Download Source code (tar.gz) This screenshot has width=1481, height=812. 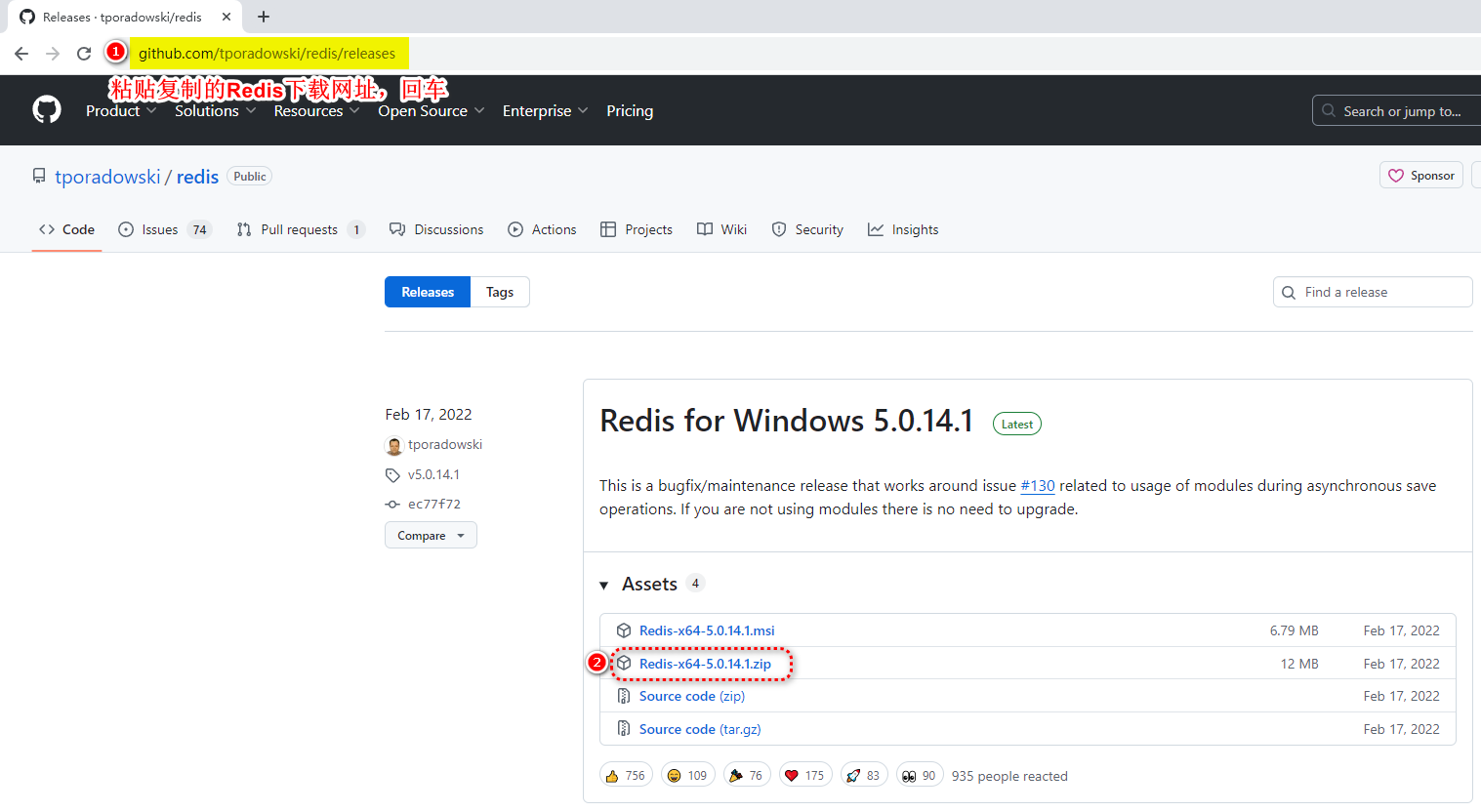coord(700,729)
